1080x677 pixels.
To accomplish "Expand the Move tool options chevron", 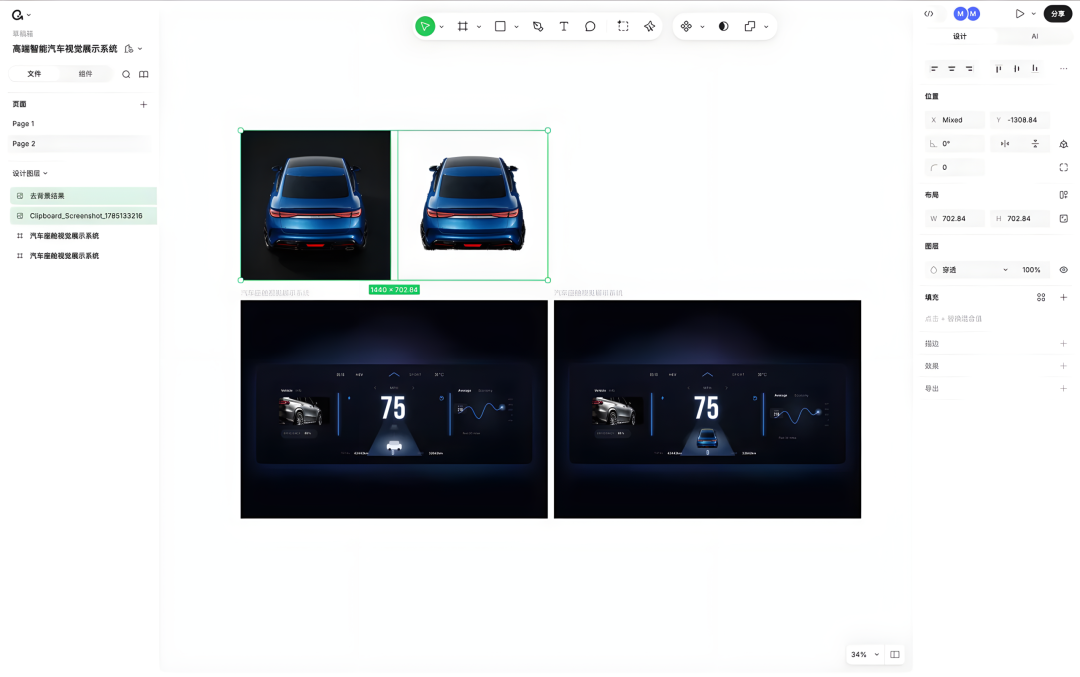I will point(442,27).
